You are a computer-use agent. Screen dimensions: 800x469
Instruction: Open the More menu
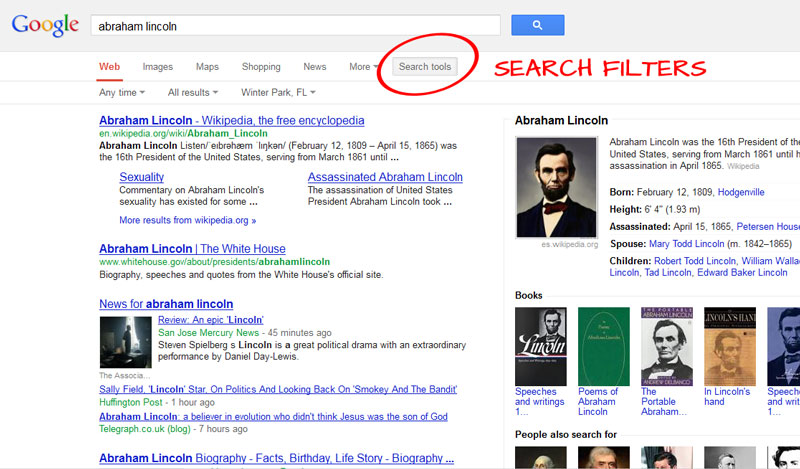click(x=364, y=67)
